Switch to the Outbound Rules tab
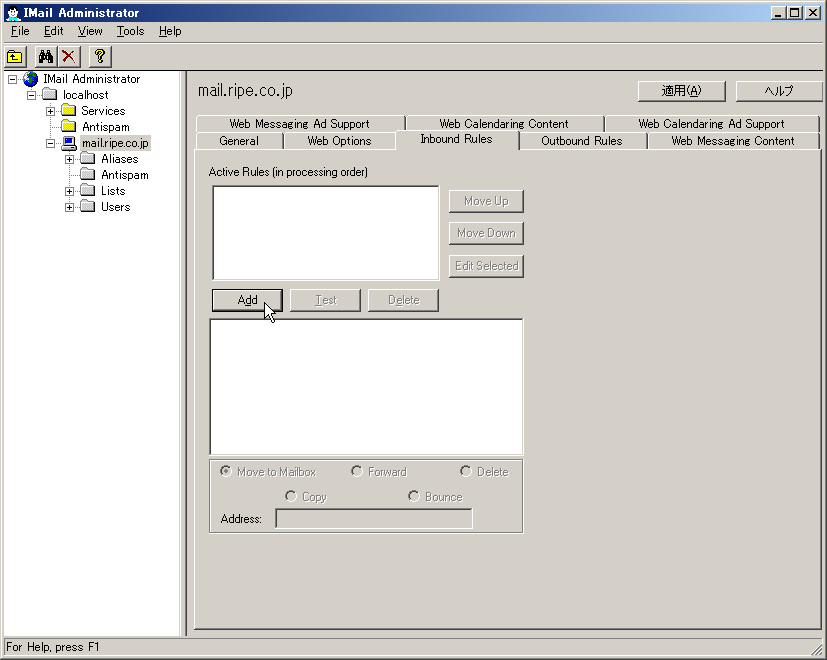 pyautogui.click(x=582, y=141)
